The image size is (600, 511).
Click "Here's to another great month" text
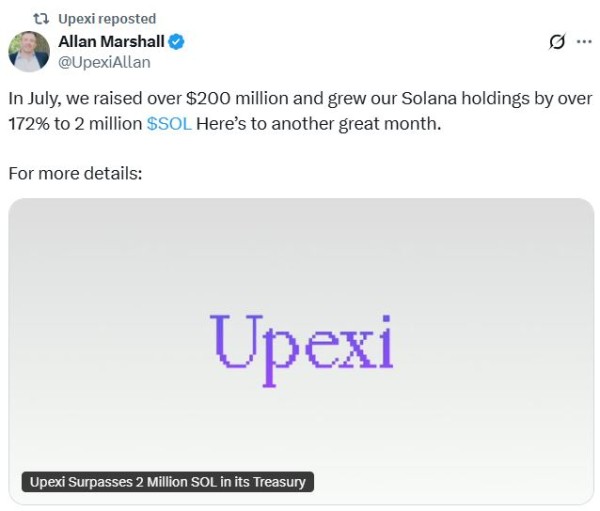[x=316, y=123]
